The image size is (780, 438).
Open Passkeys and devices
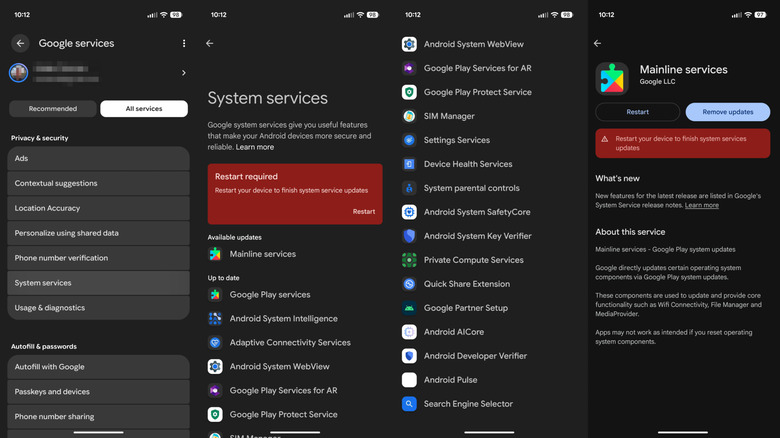(98, 392)
